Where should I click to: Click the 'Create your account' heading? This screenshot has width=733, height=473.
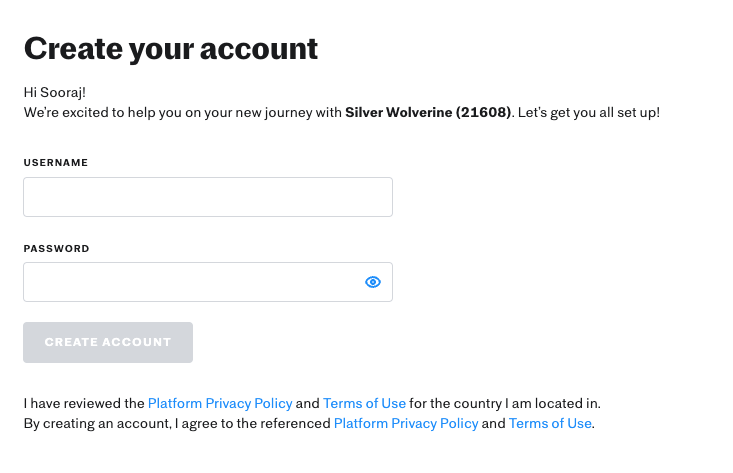pyautogui.click(x=171, y=49)
